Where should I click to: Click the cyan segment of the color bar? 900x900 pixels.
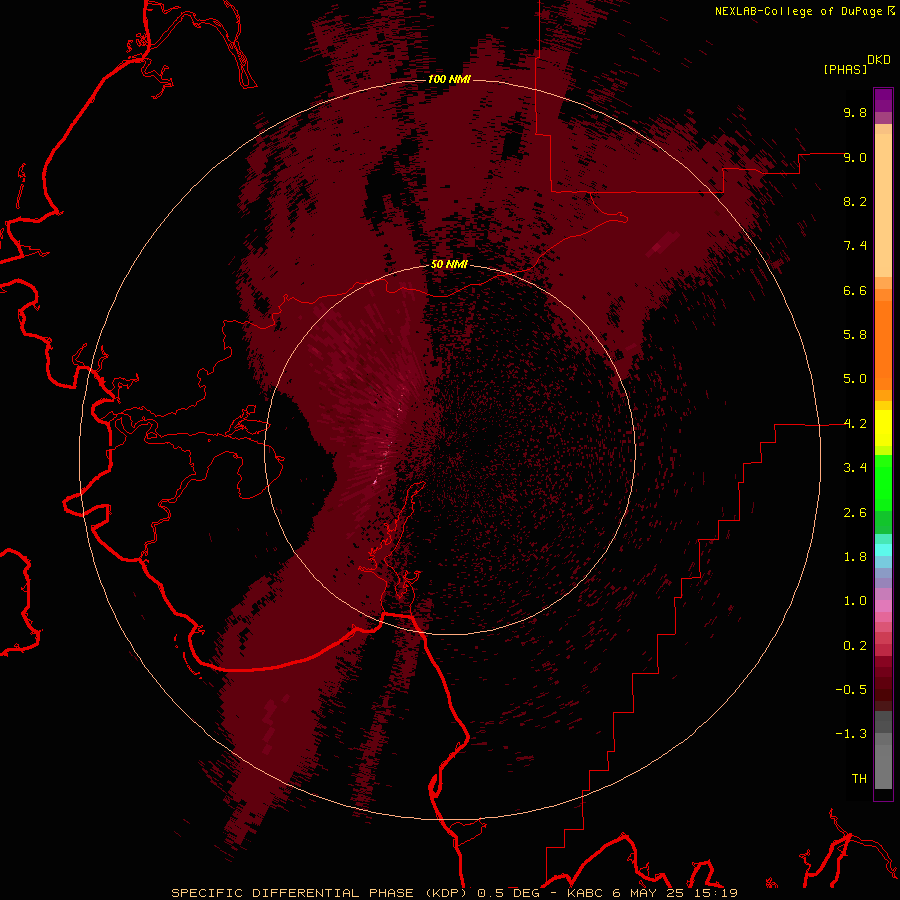click(883, 550)
